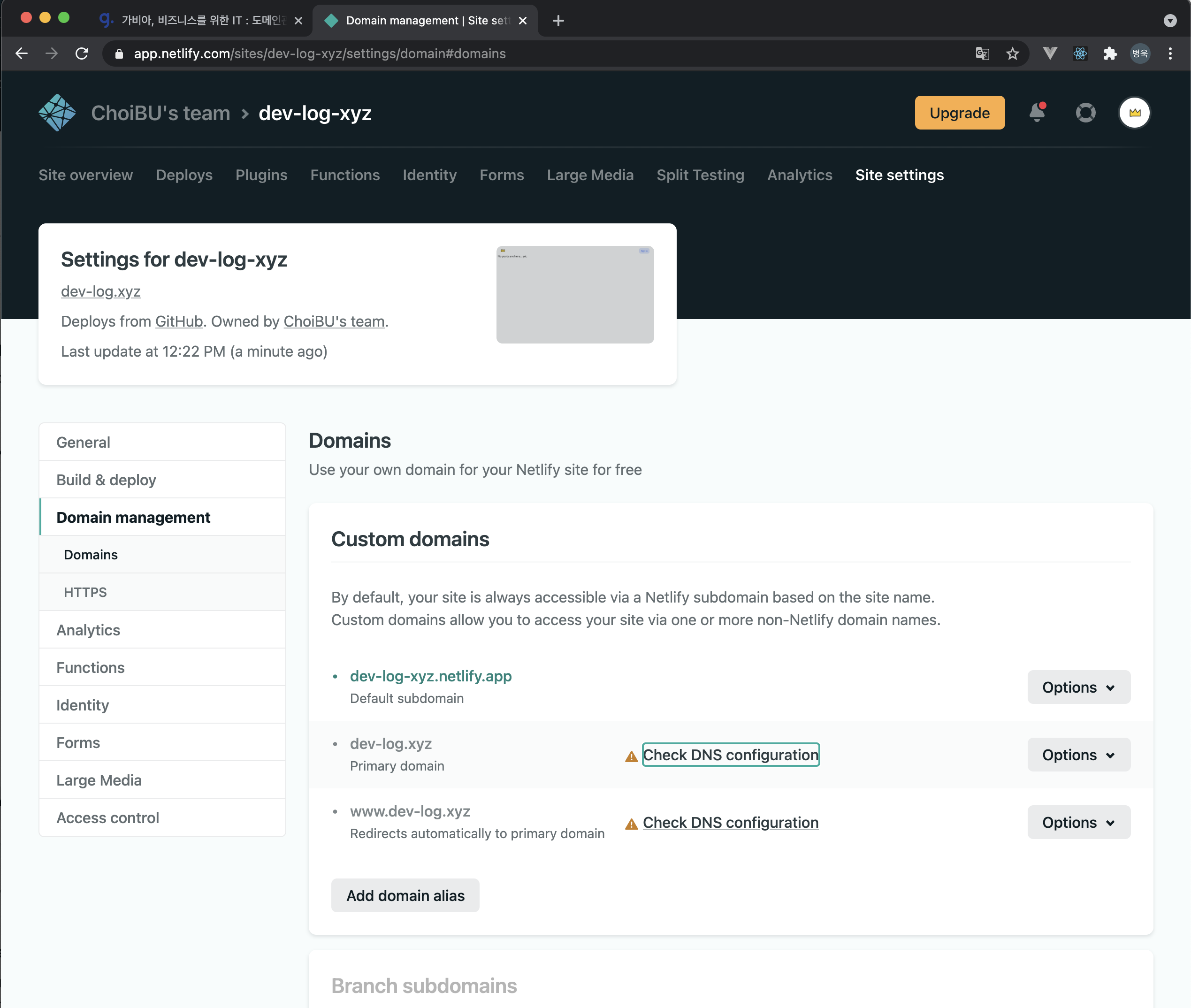Bookmark this page with star icon
1191x1008 pixels.
(1012, 53)
